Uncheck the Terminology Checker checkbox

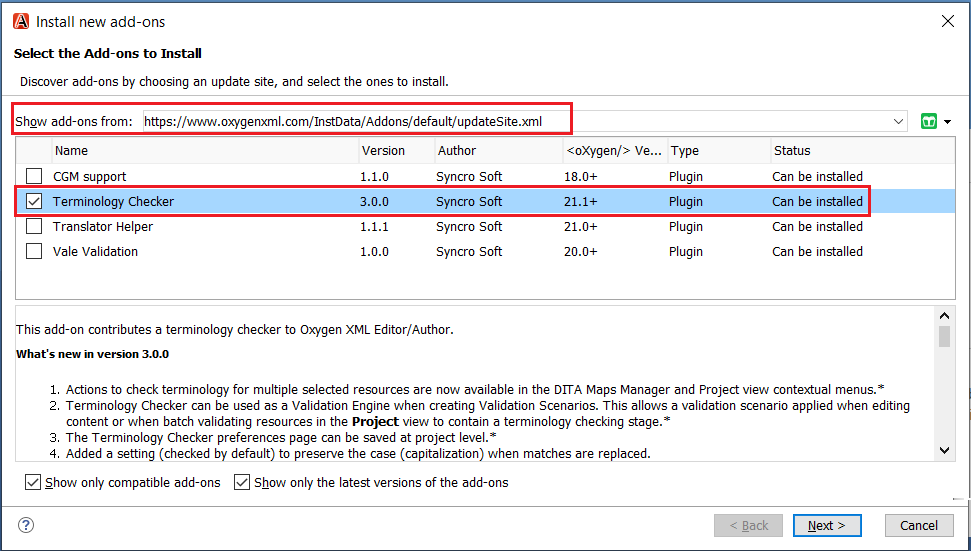[x=34, y=202]
